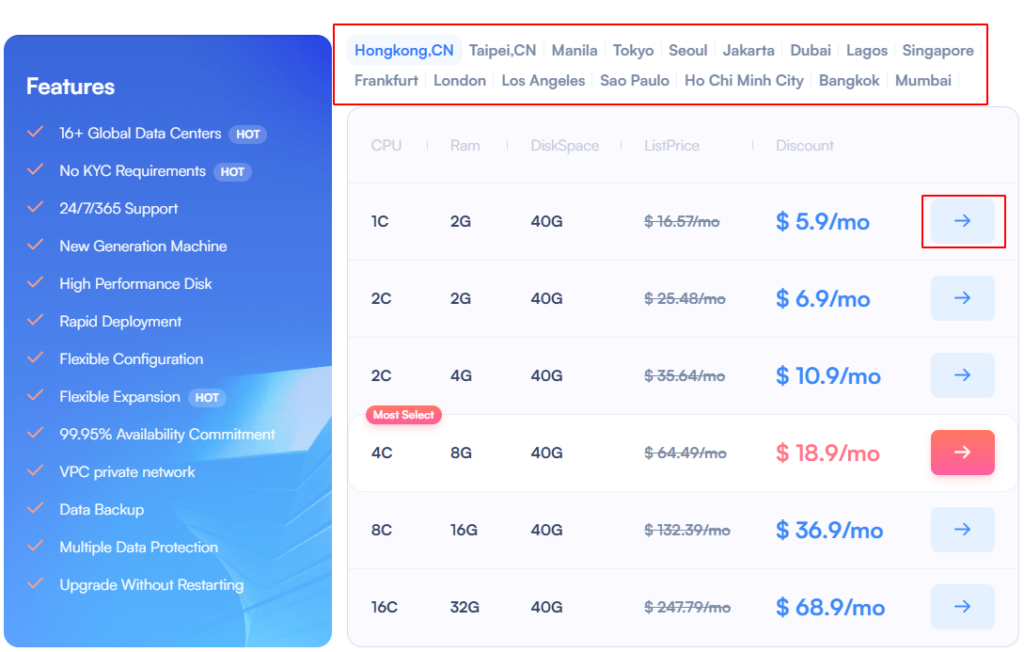Switch to the Taipei,CN location tab
This screenshot has height=652, width=1024.
point(502,50)
